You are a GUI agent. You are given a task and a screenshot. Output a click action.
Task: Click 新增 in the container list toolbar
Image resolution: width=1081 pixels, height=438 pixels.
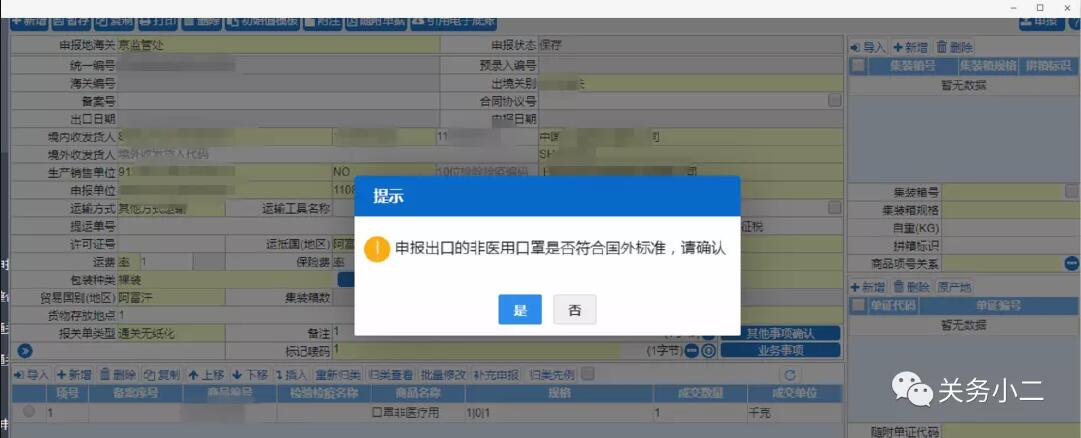pyautogui.click(x=909, y=48)
